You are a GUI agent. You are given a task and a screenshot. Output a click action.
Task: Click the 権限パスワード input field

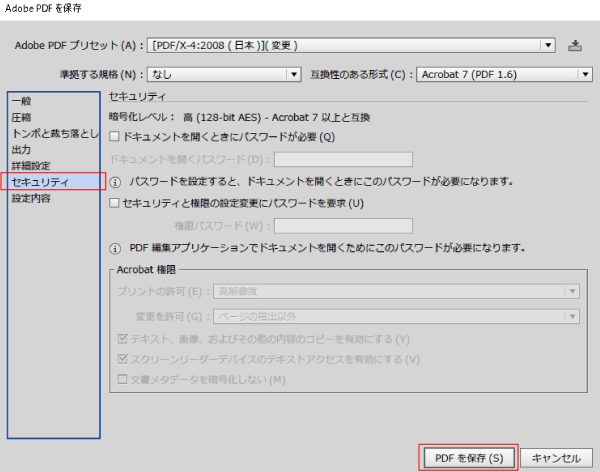point(343,226)
